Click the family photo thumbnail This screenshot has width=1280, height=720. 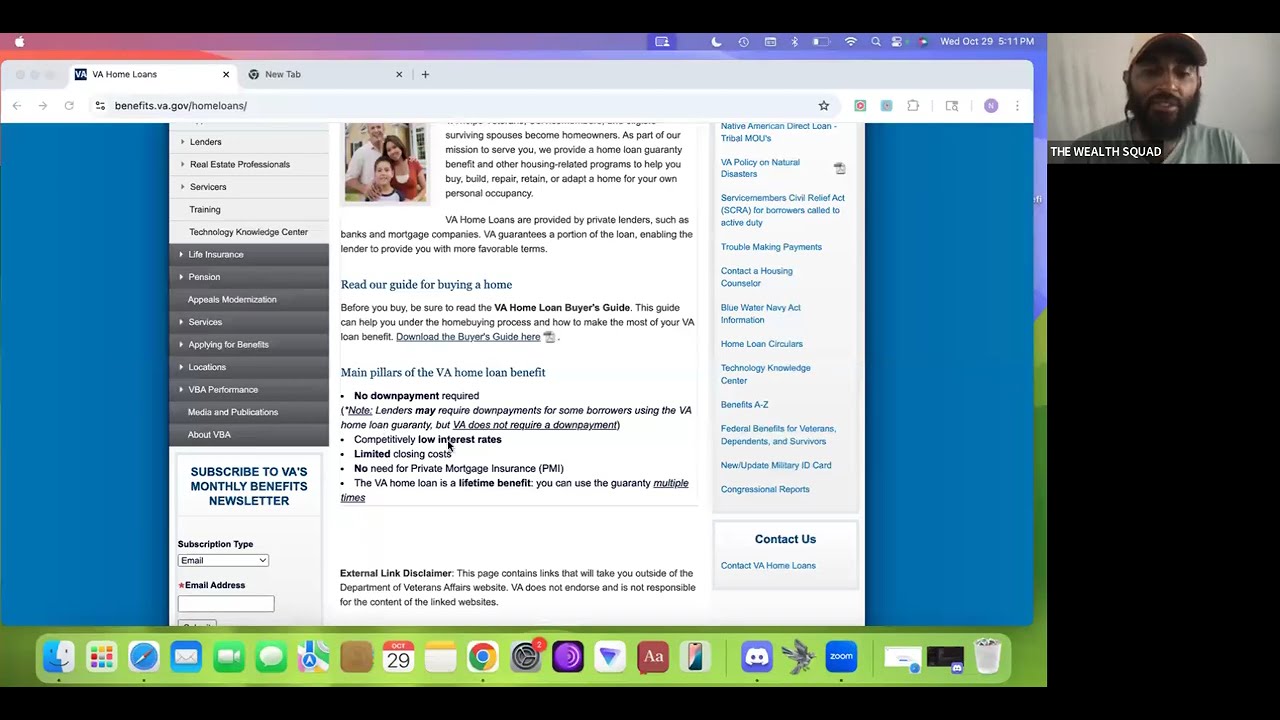click(x=386, y=163)
